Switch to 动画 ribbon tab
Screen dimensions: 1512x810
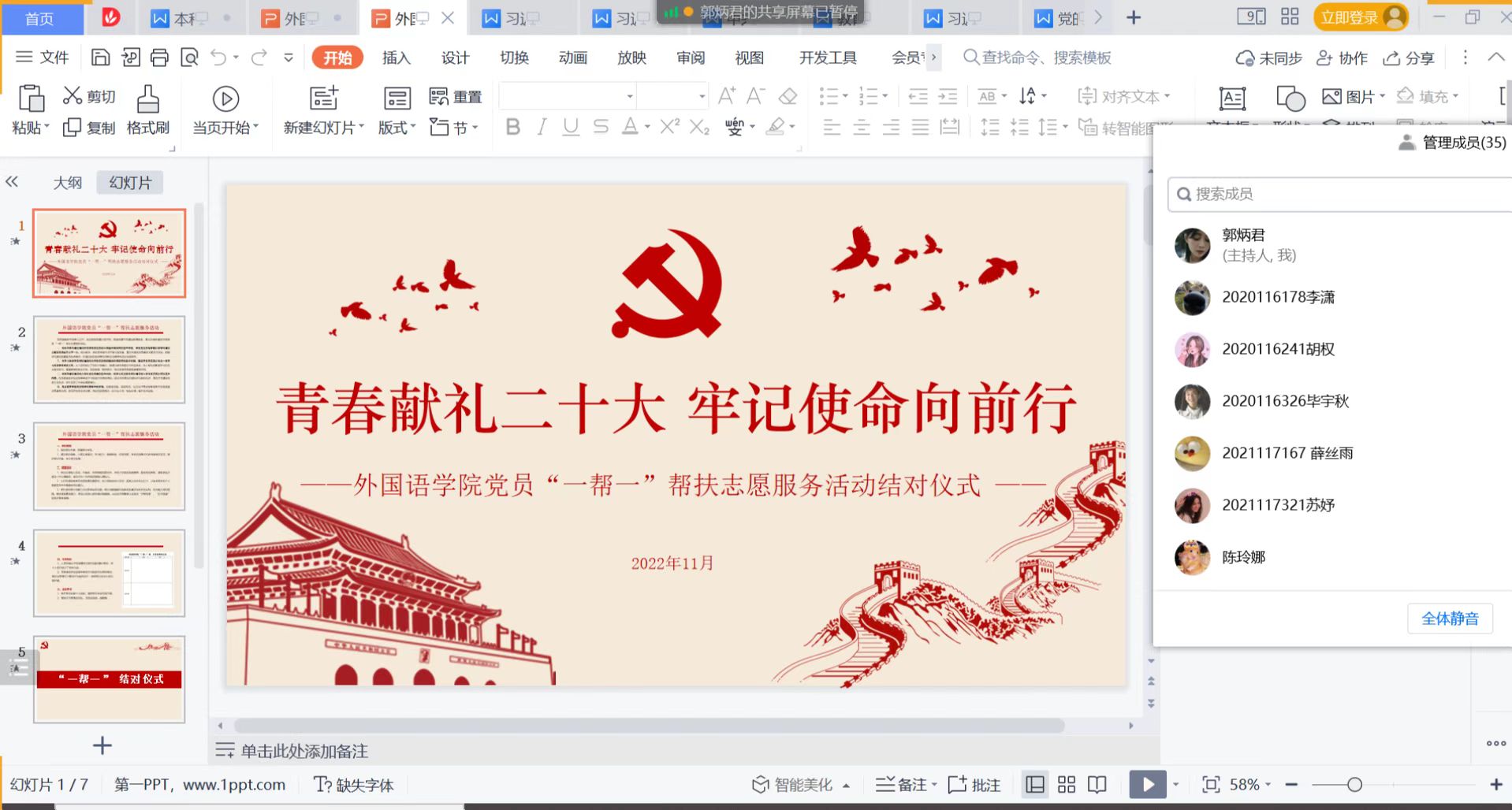tap(573, 58)
